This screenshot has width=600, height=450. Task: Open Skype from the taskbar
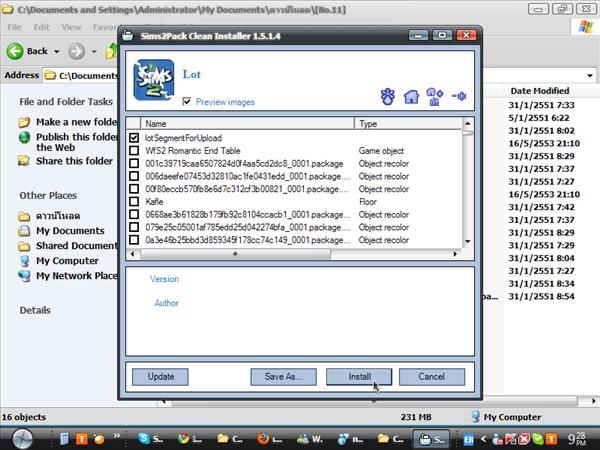(150, 439)
